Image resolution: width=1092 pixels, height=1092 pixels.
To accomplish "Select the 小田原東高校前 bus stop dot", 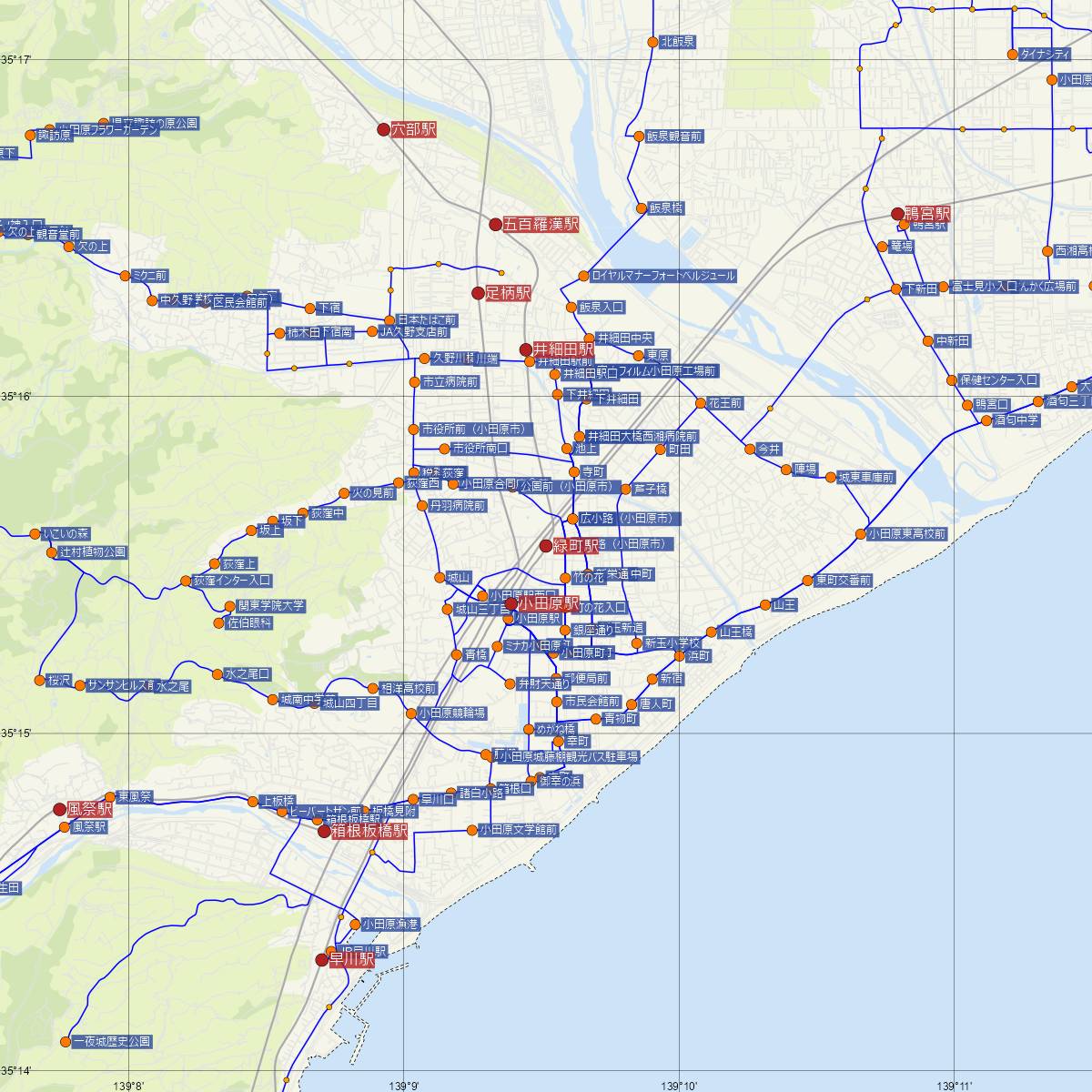I will tap(861, 534).
